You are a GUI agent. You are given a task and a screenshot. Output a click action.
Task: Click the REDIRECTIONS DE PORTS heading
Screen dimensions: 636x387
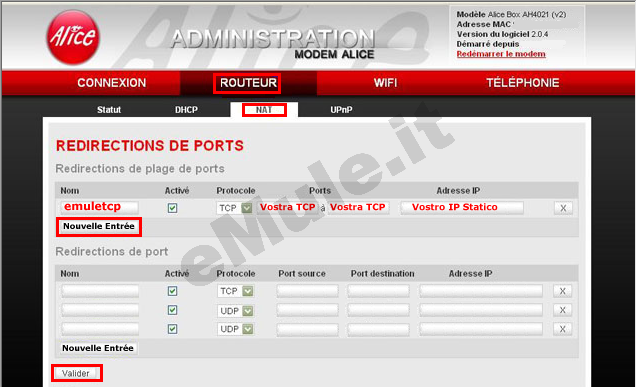(x=150, y=146)
